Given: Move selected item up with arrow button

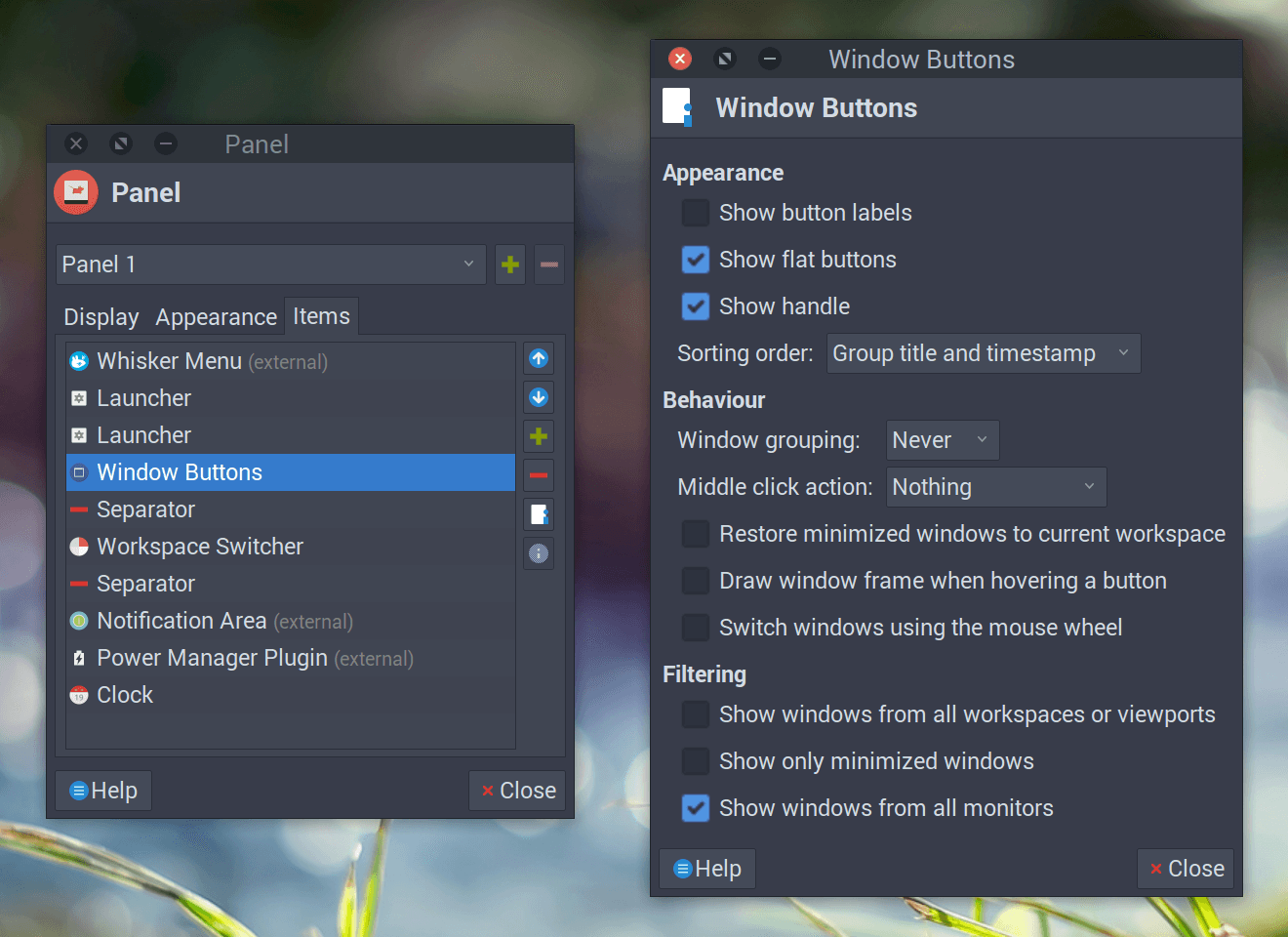Looking at the screenshot, I should [539, 358].
